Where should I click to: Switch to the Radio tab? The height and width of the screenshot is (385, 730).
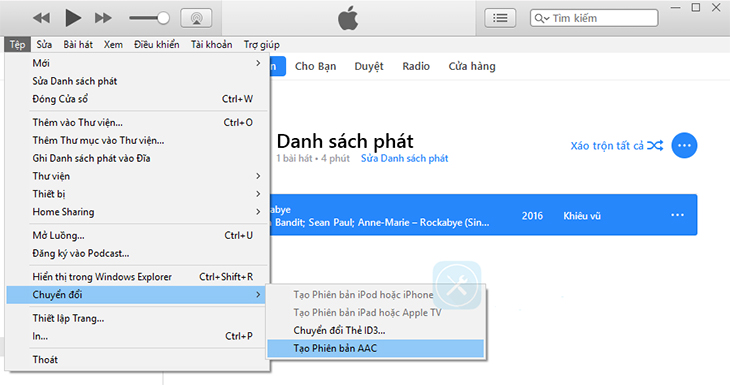point(416,66)
